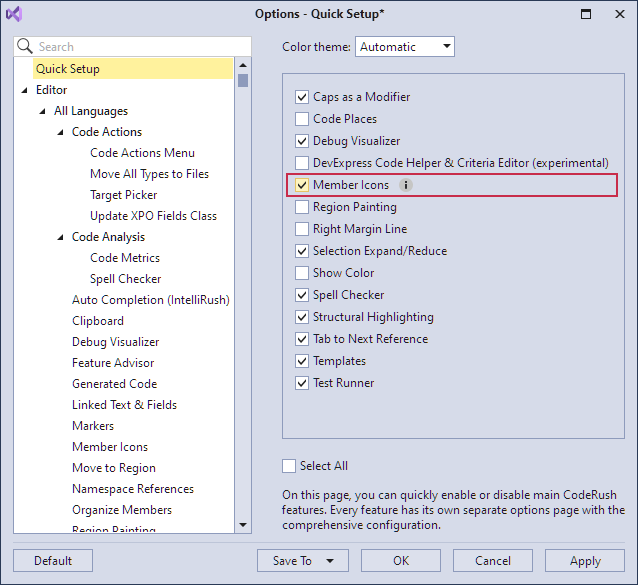Open the Generated Code page
638x585 pixels.
click(114, 384)
